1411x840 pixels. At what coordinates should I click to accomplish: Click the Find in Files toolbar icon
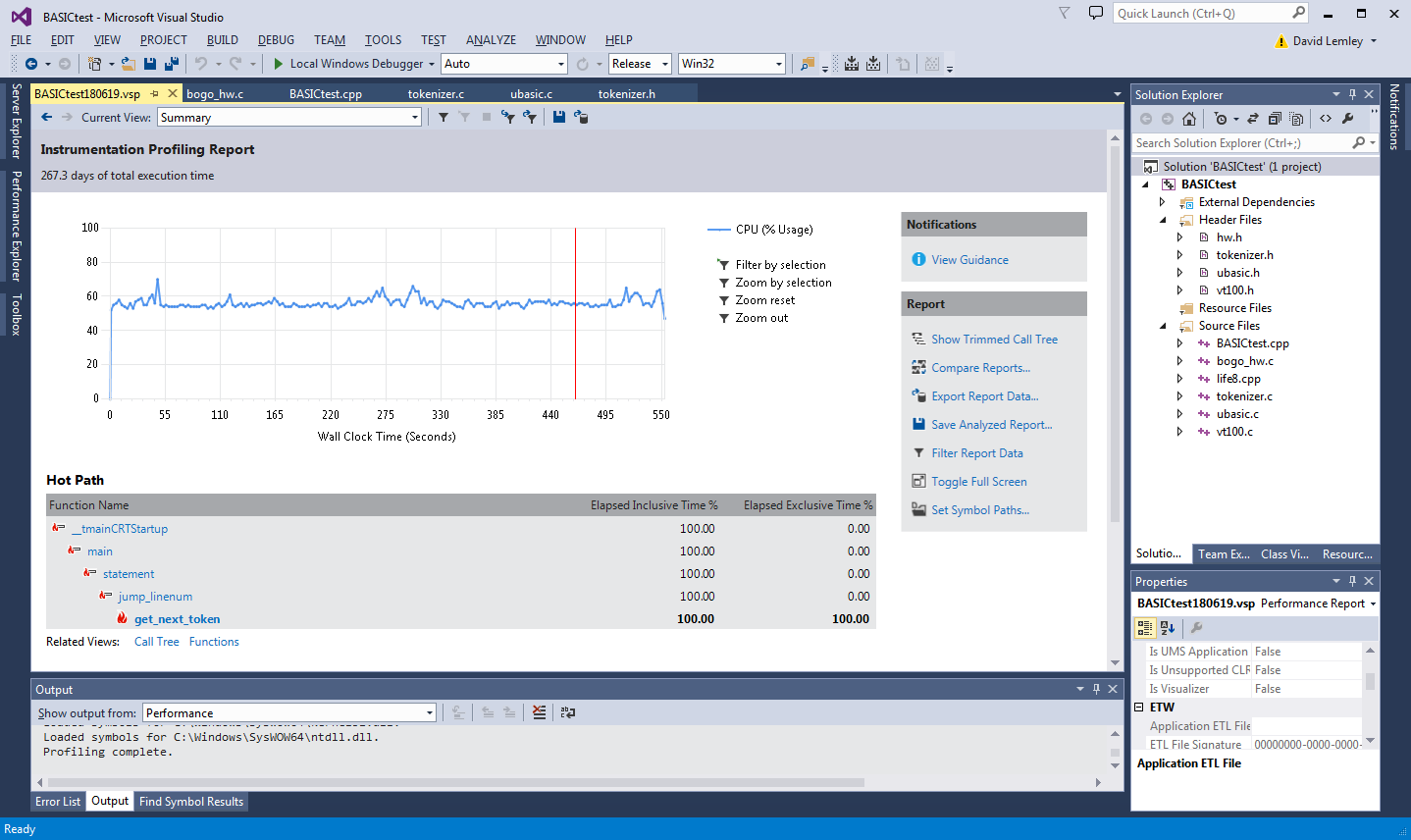click(x=808, y=64)
